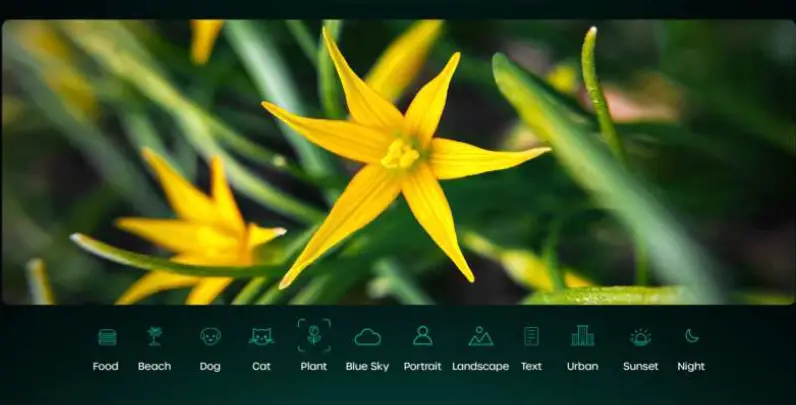Click the "Food" label
This screenshot has height=405, width=796.
pos(106,366)
